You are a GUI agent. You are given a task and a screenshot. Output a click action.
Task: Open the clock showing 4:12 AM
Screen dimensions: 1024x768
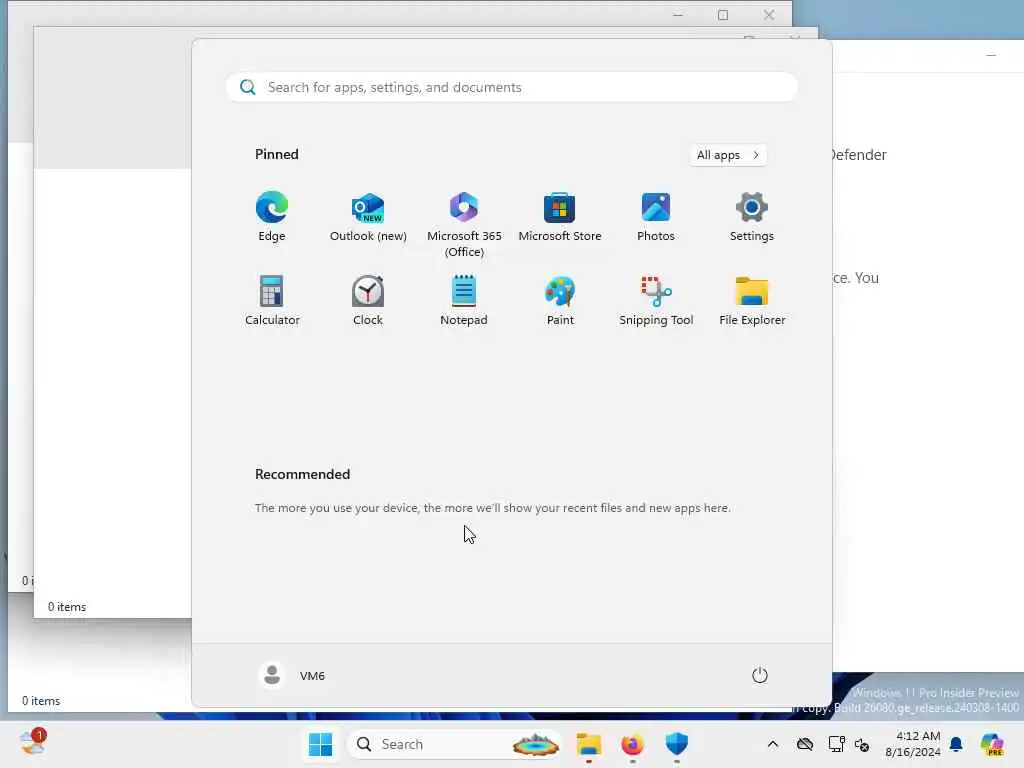(x=913, y=744)
